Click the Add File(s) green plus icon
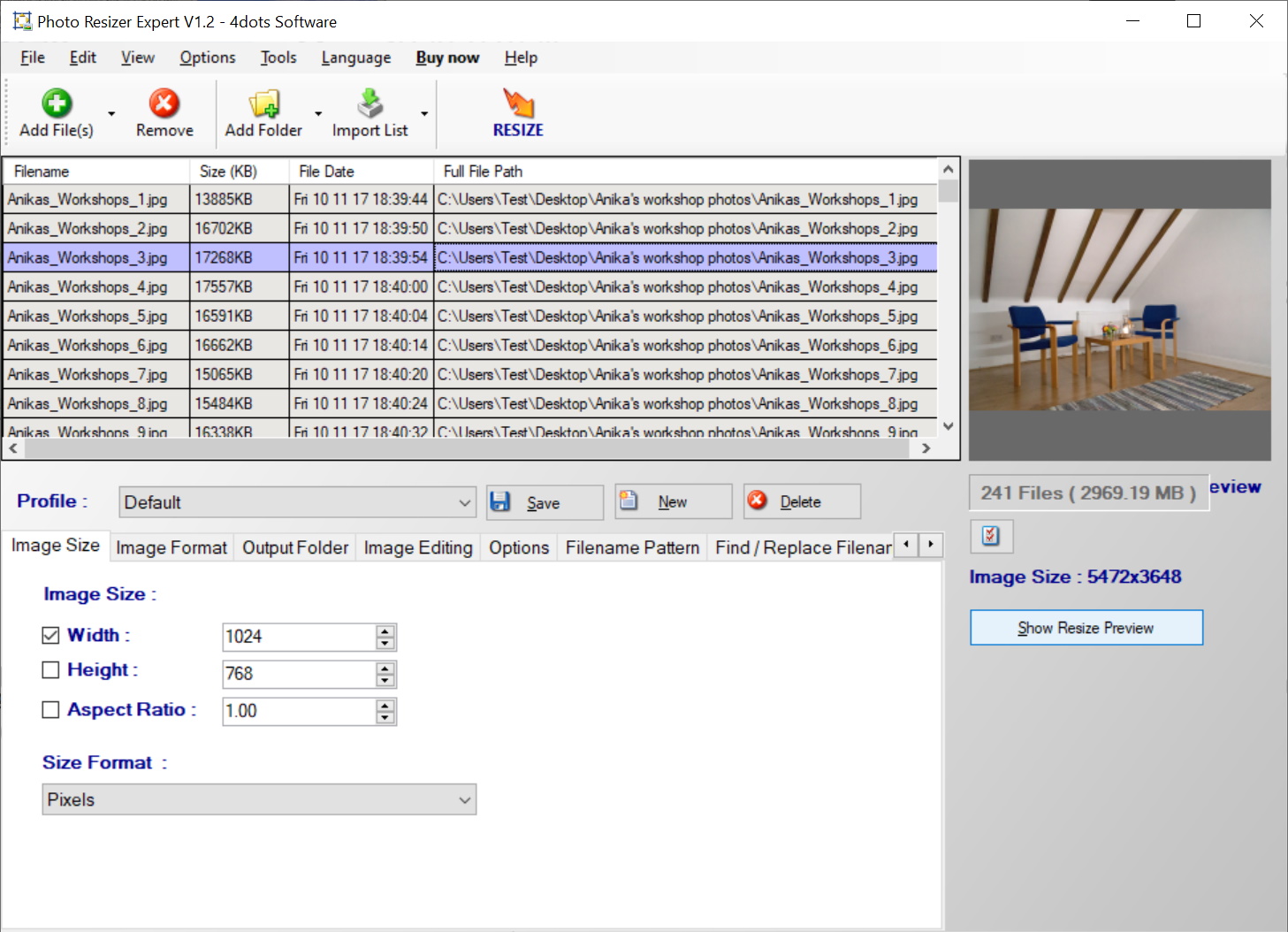 coord(55,103)
